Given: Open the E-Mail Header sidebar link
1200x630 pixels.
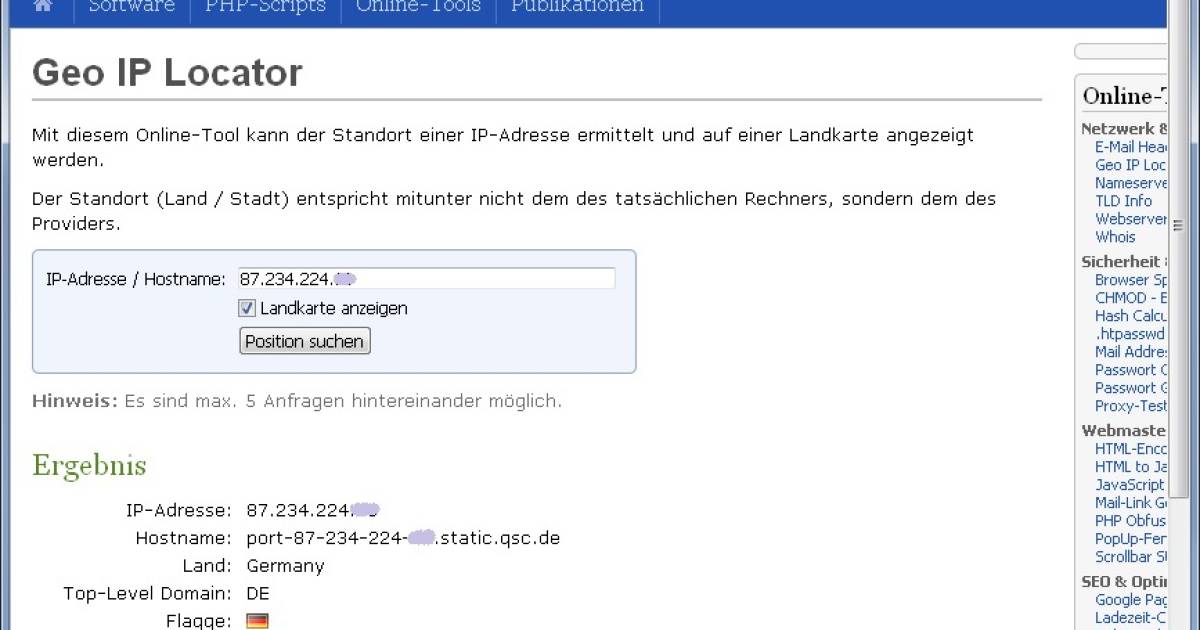Looking at the screenshot, I should tap(1131, 147).
